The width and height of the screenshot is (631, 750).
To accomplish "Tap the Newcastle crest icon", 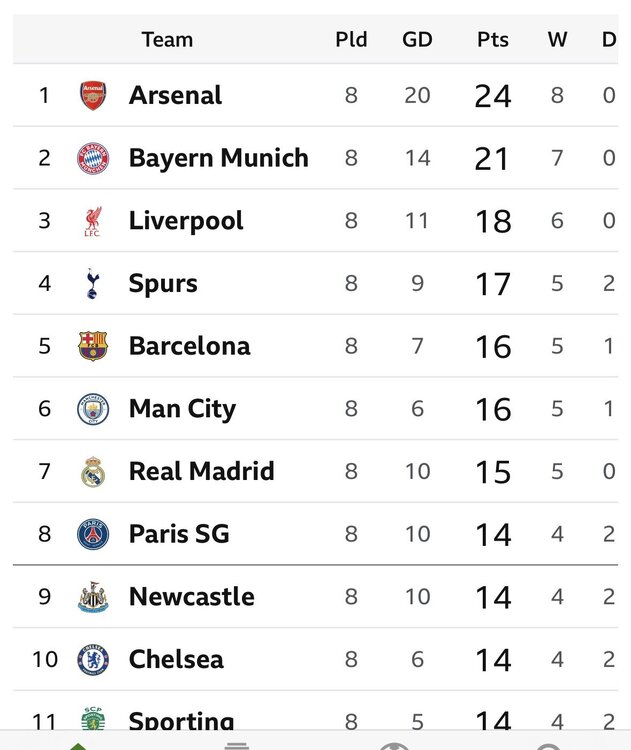I will point(93,597).
